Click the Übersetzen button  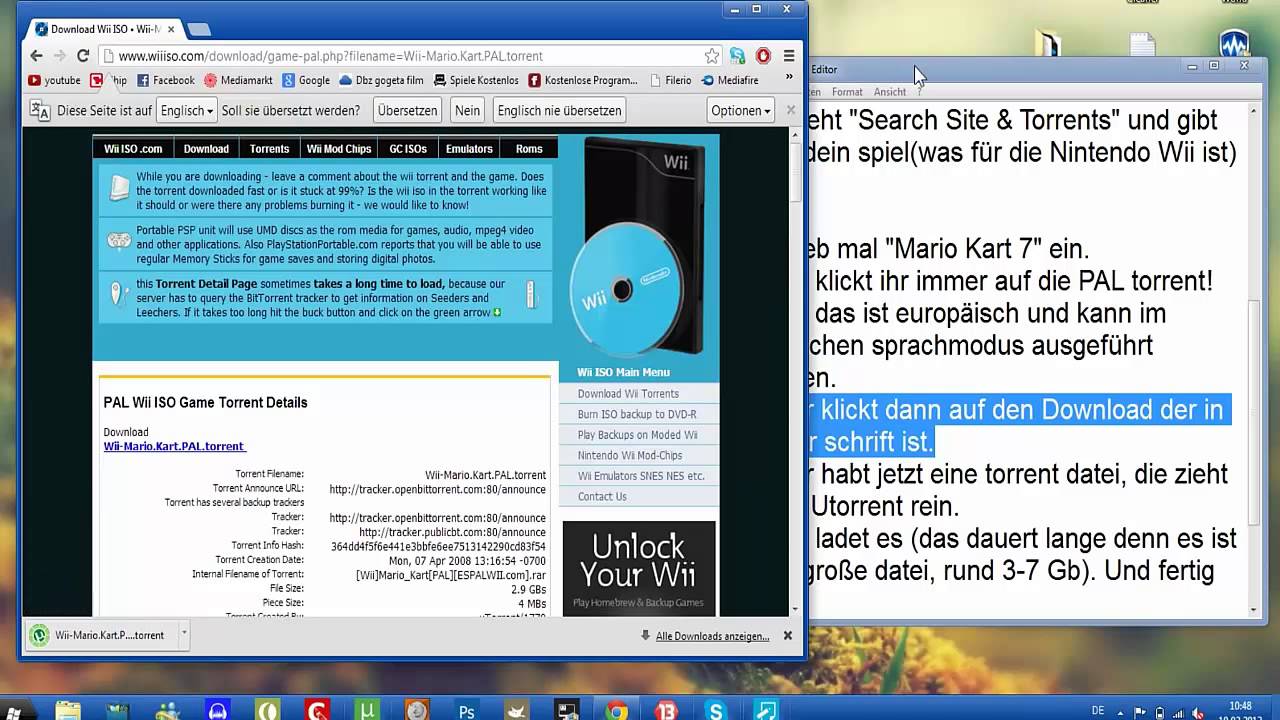tap(407, 110)
